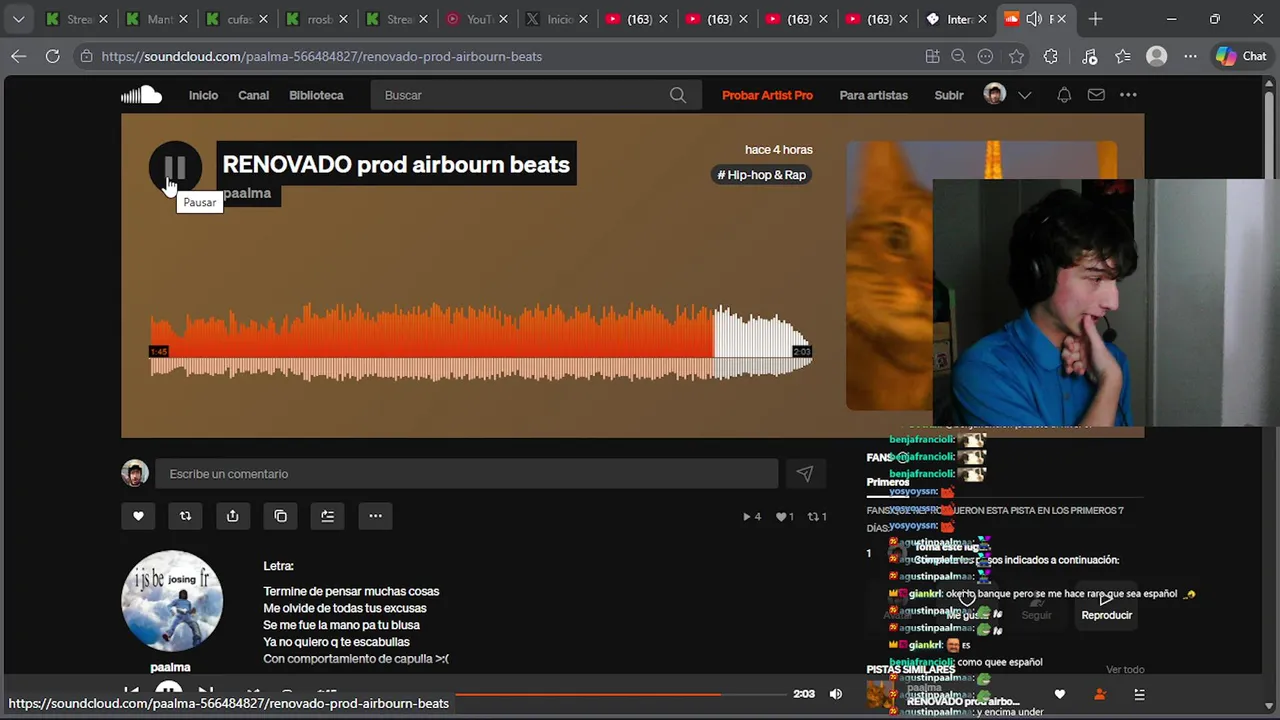View the reposts count showing 1

tap(817, 517)
